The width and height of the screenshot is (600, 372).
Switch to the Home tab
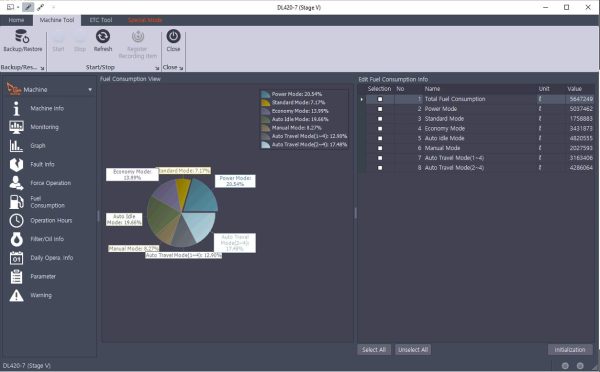pyautogui.click(x=16, y=20)
